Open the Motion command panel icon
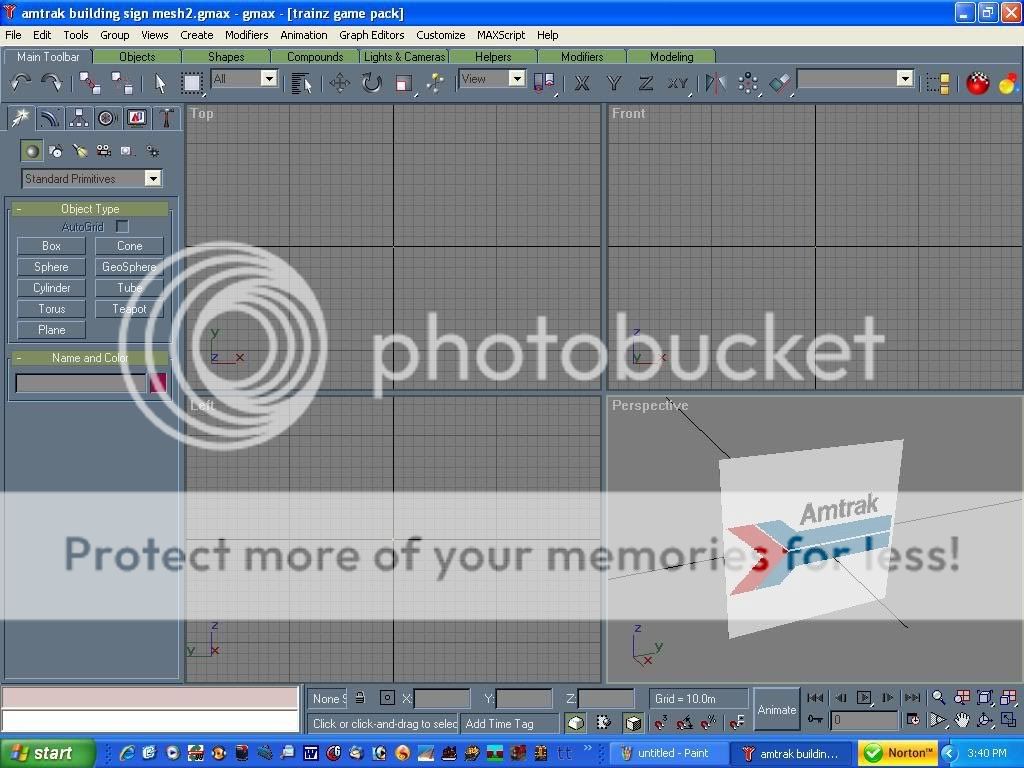This screenshot has width=1024, height=768. point(107,118)
